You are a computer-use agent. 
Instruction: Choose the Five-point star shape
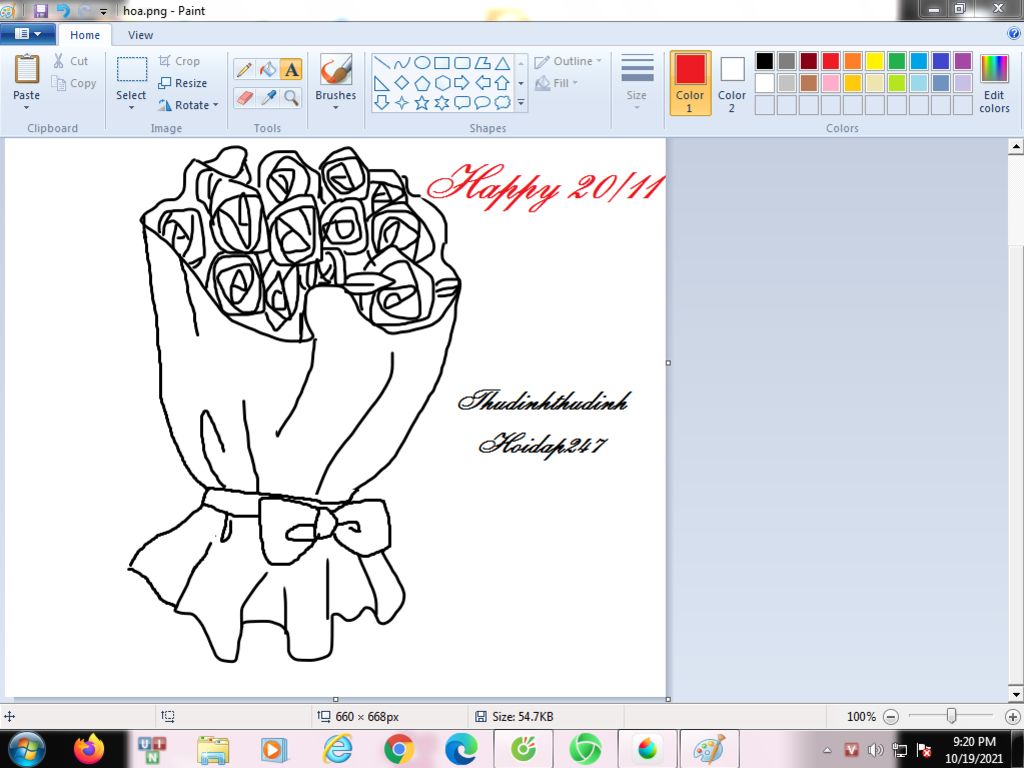(x=423, y=103)
